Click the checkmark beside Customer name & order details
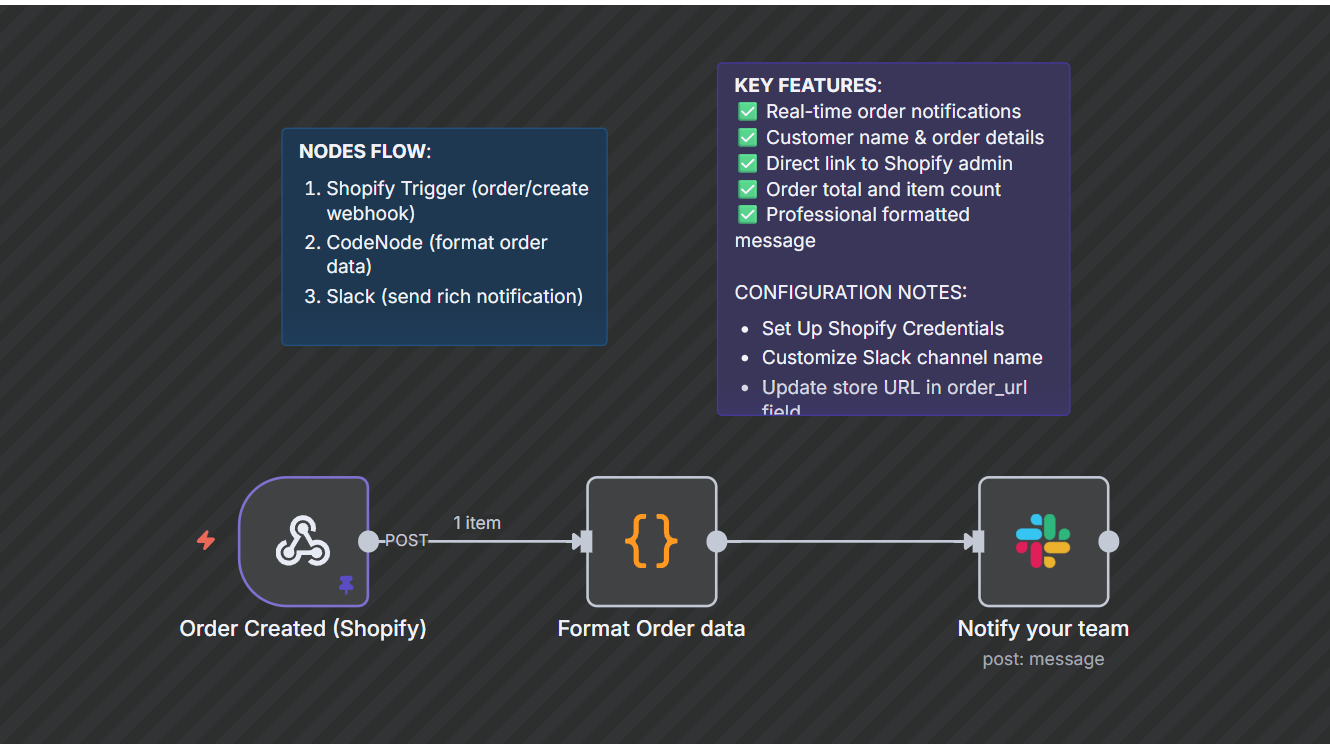The width and height of the screenshot is (1330, 748). [747, 137]
